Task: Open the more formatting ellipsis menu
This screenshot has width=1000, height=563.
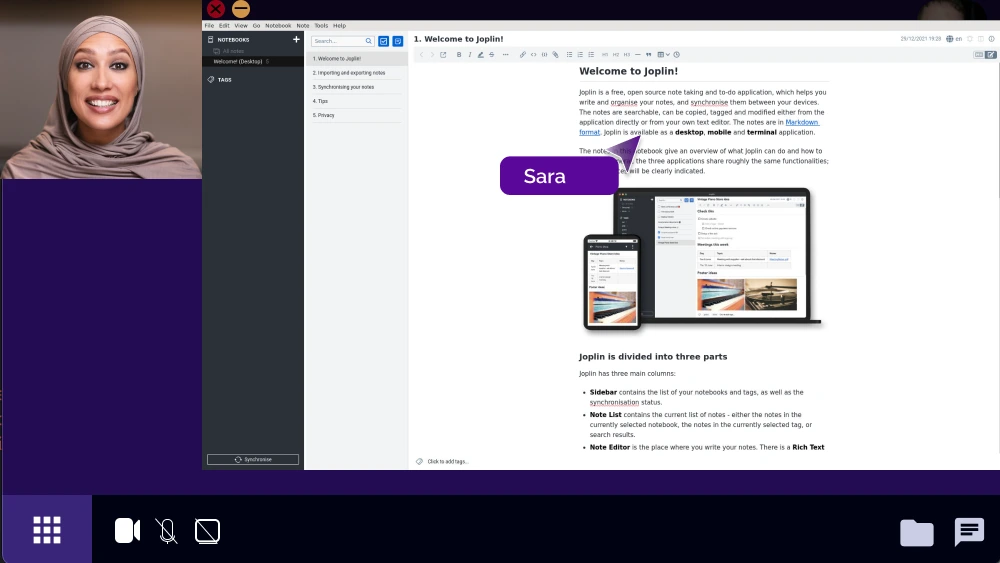Action: [506, 55]
